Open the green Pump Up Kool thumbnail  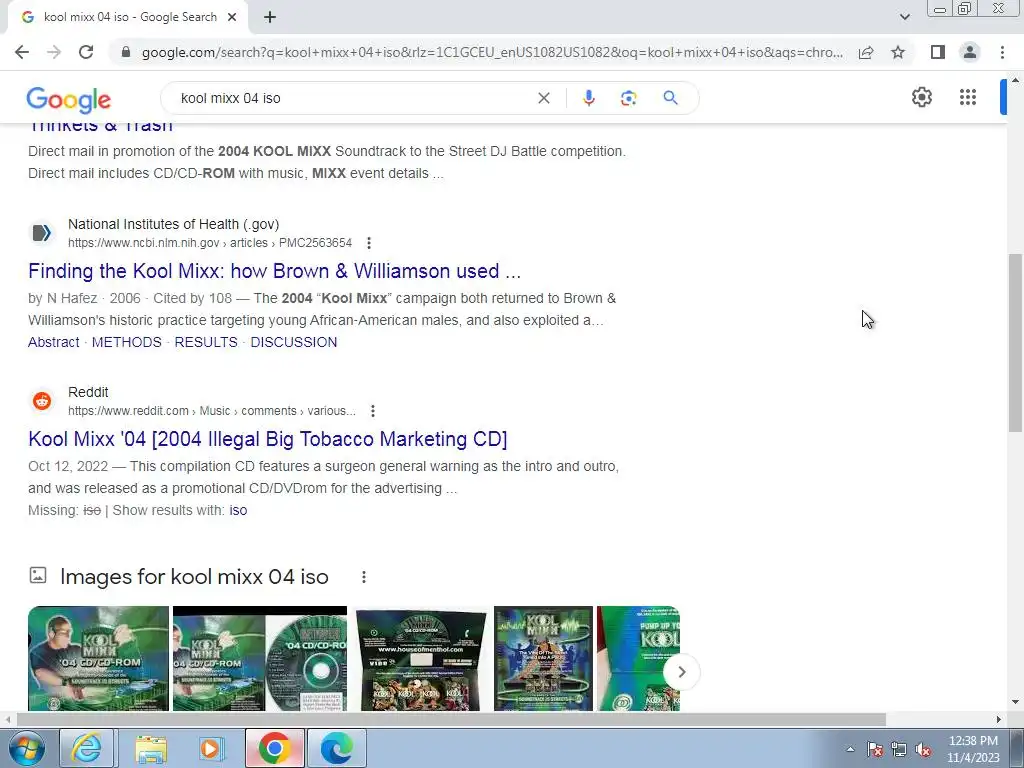coord(638,658)
